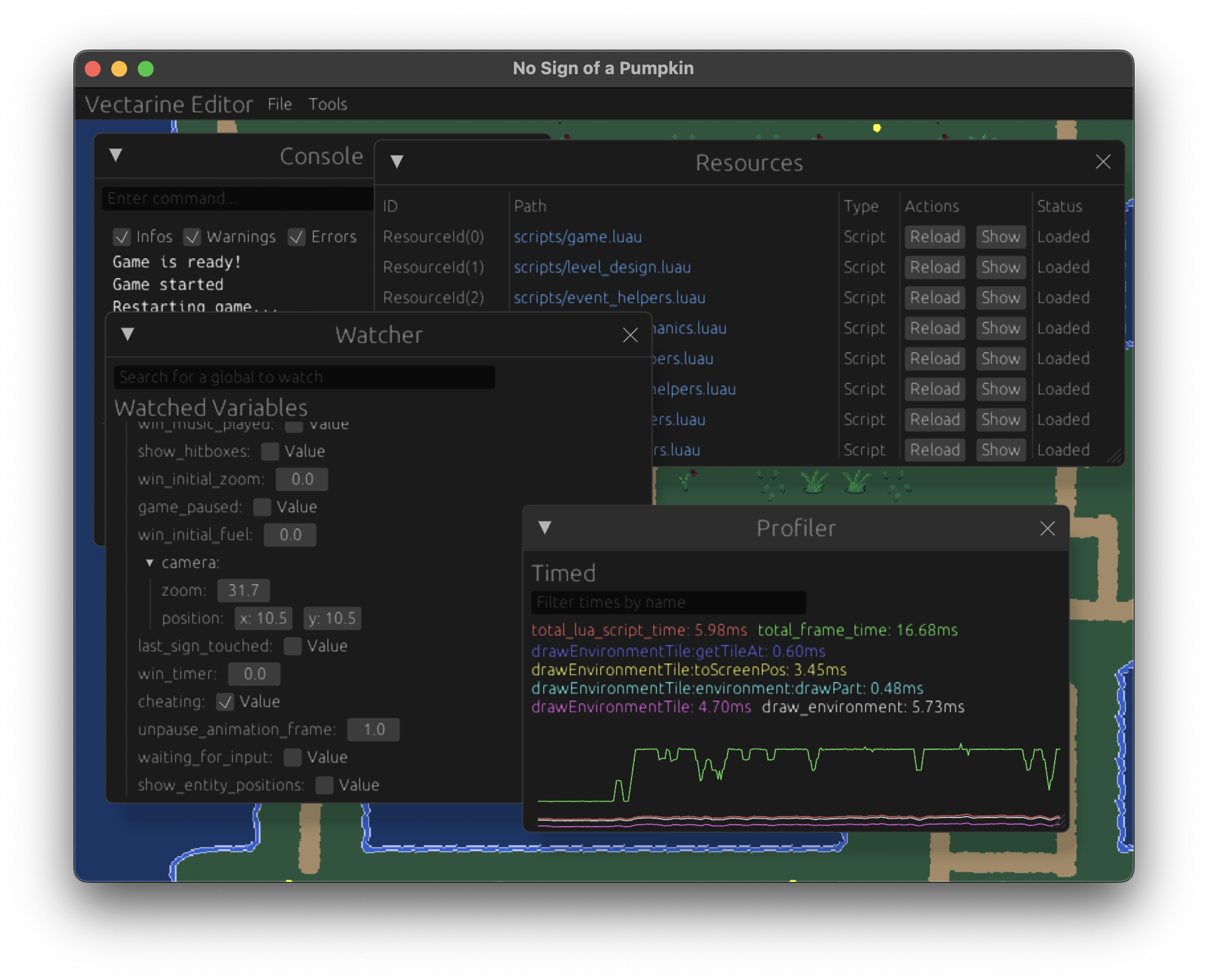Show the scripts/game.luau resource
The width and height of the screenshot is (1208, 980).
(1001, 237)
